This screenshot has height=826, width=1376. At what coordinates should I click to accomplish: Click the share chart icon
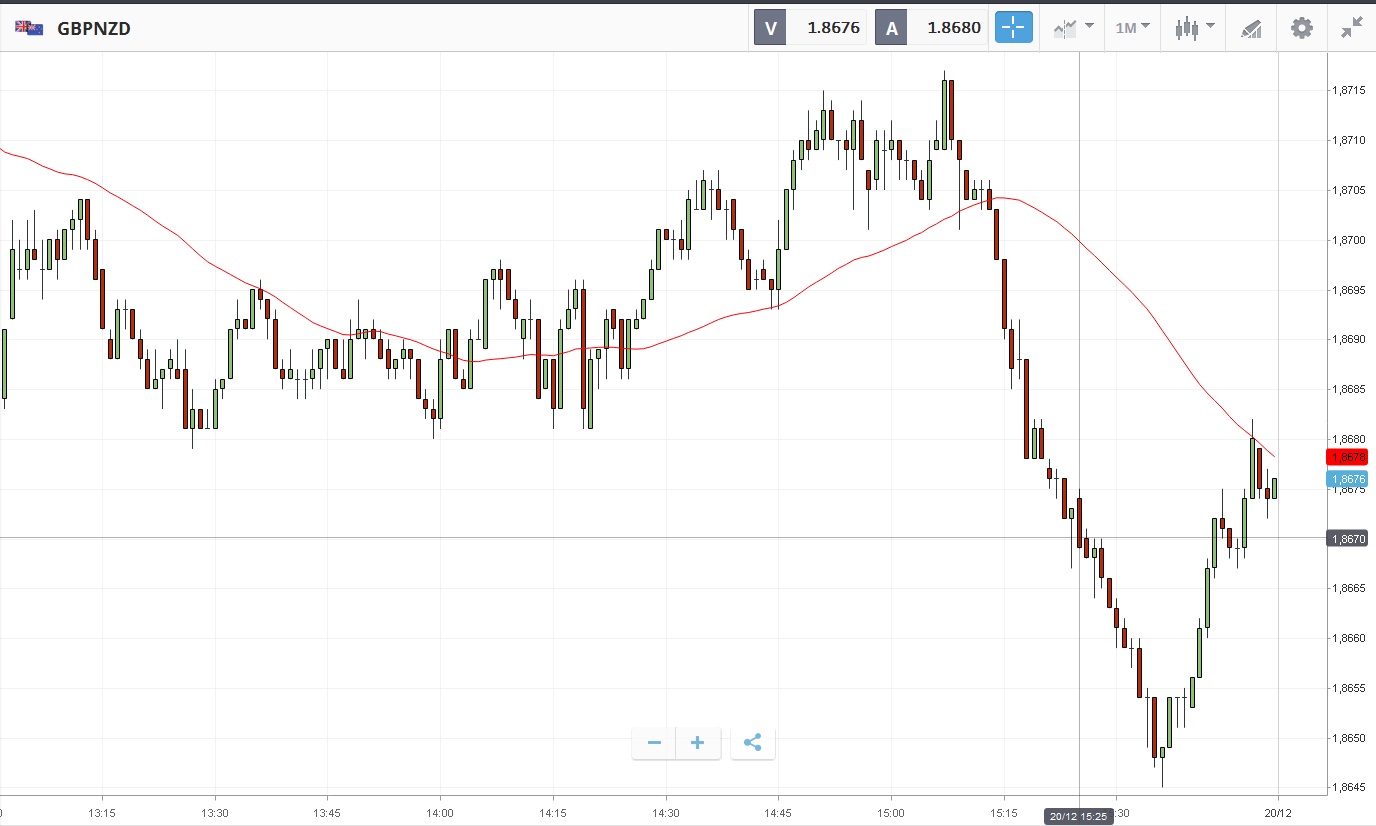(753, 742)
